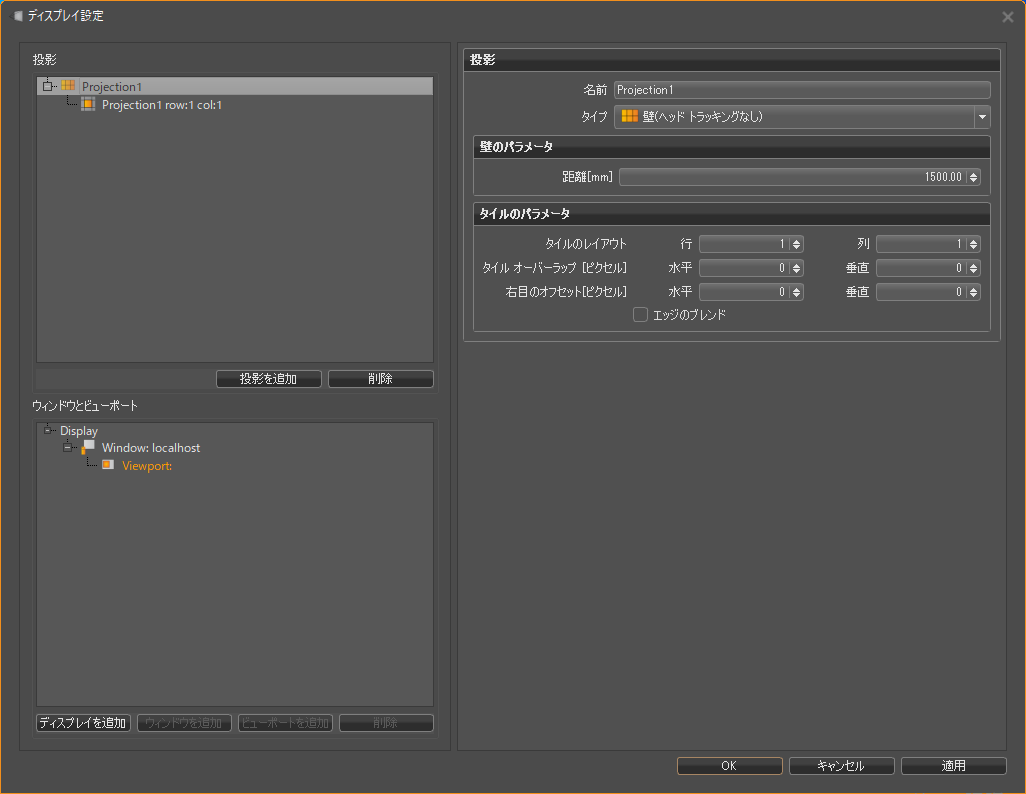The width and height of the screenshot is (1026, 794).
Task: Click the Window: localhost icon
Action: 88,447
